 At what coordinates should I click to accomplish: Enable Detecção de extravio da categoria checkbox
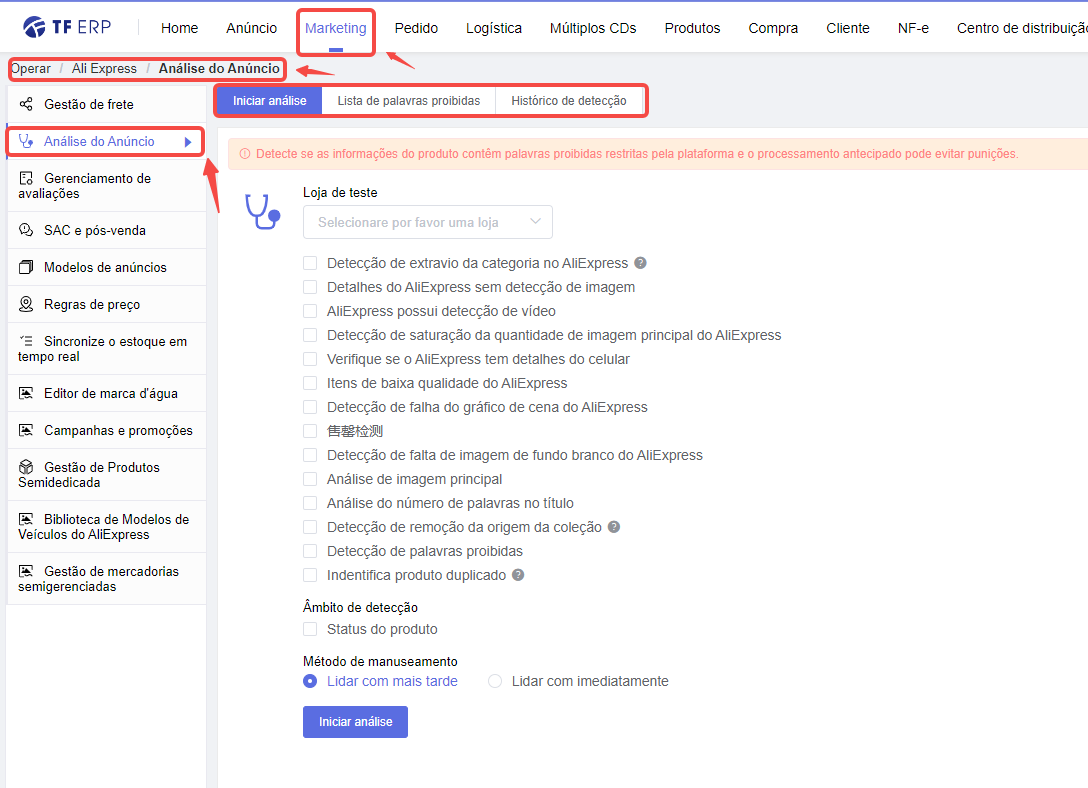click(x=310, y=263)
